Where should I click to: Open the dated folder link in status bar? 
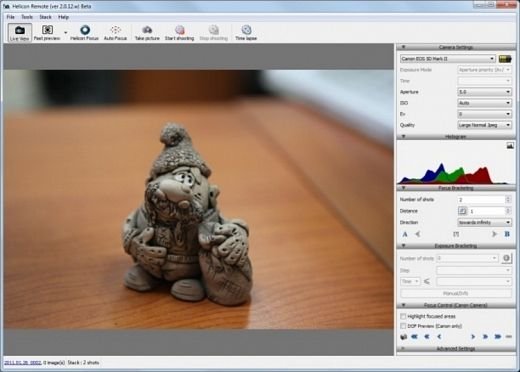(23, 362)
